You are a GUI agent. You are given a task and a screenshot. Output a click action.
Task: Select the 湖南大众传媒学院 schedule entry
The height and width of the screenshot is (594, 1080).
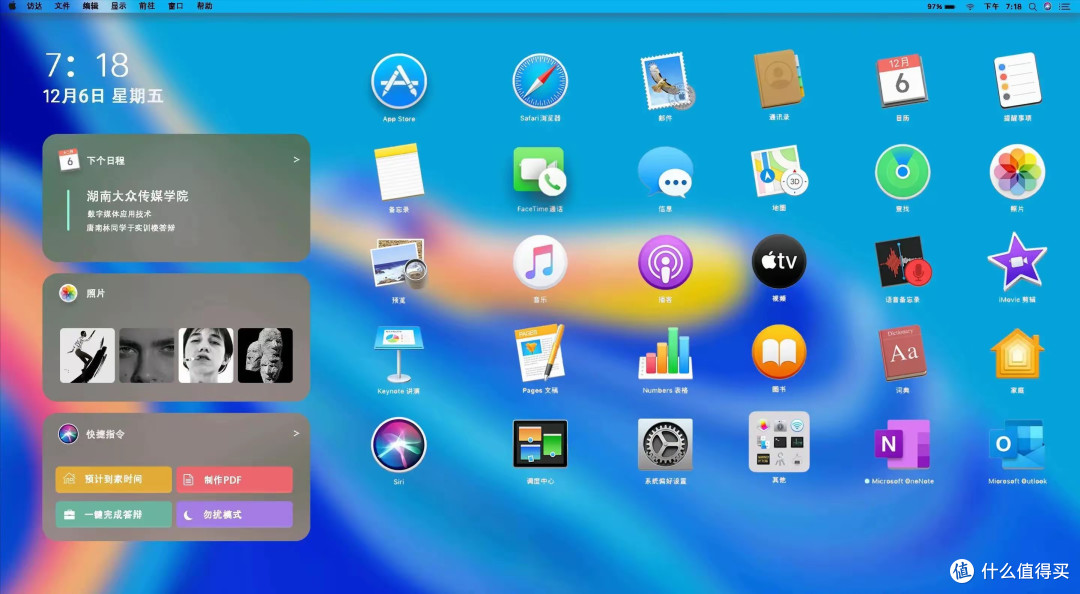tap(137, 196)
